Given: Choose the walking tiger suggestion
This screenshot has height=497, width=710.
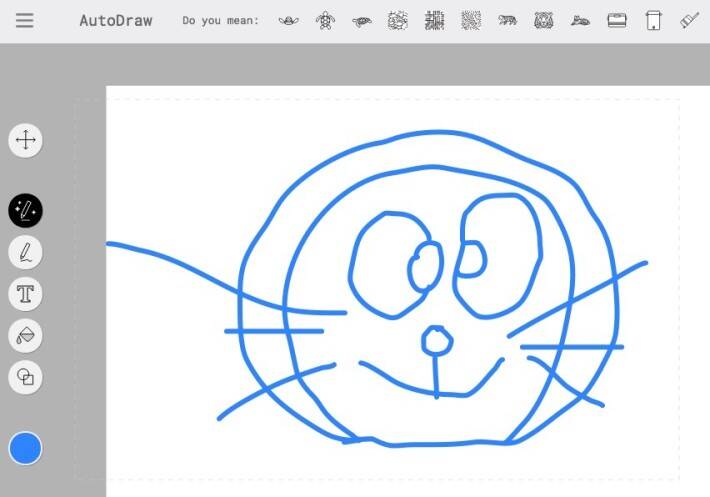Looking at the screenshot, I should click(x=508, y=20).
